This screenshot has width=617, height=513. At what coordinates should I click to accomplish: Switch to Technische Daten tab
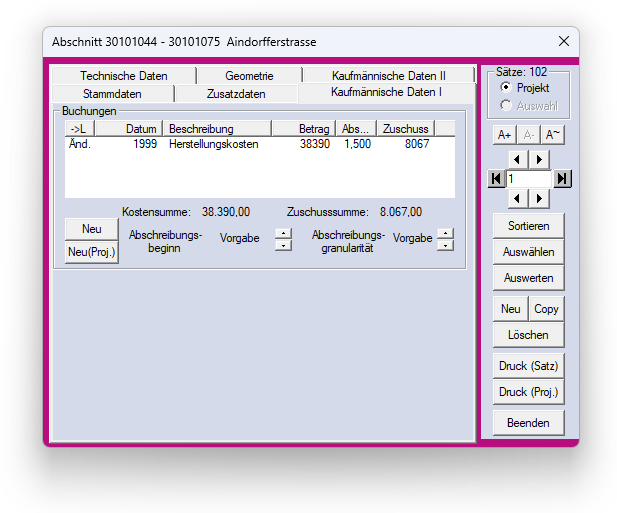pos(124,76)
